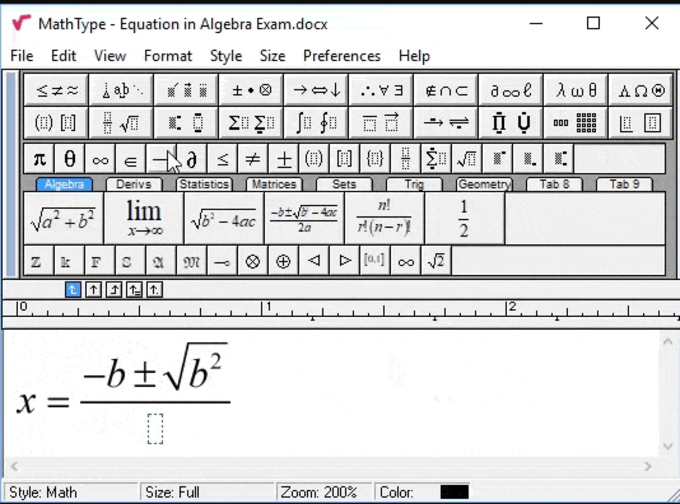The image size is (680, 504).
Task: Insert the limit to infinity expression
Action: click(144, 217)
